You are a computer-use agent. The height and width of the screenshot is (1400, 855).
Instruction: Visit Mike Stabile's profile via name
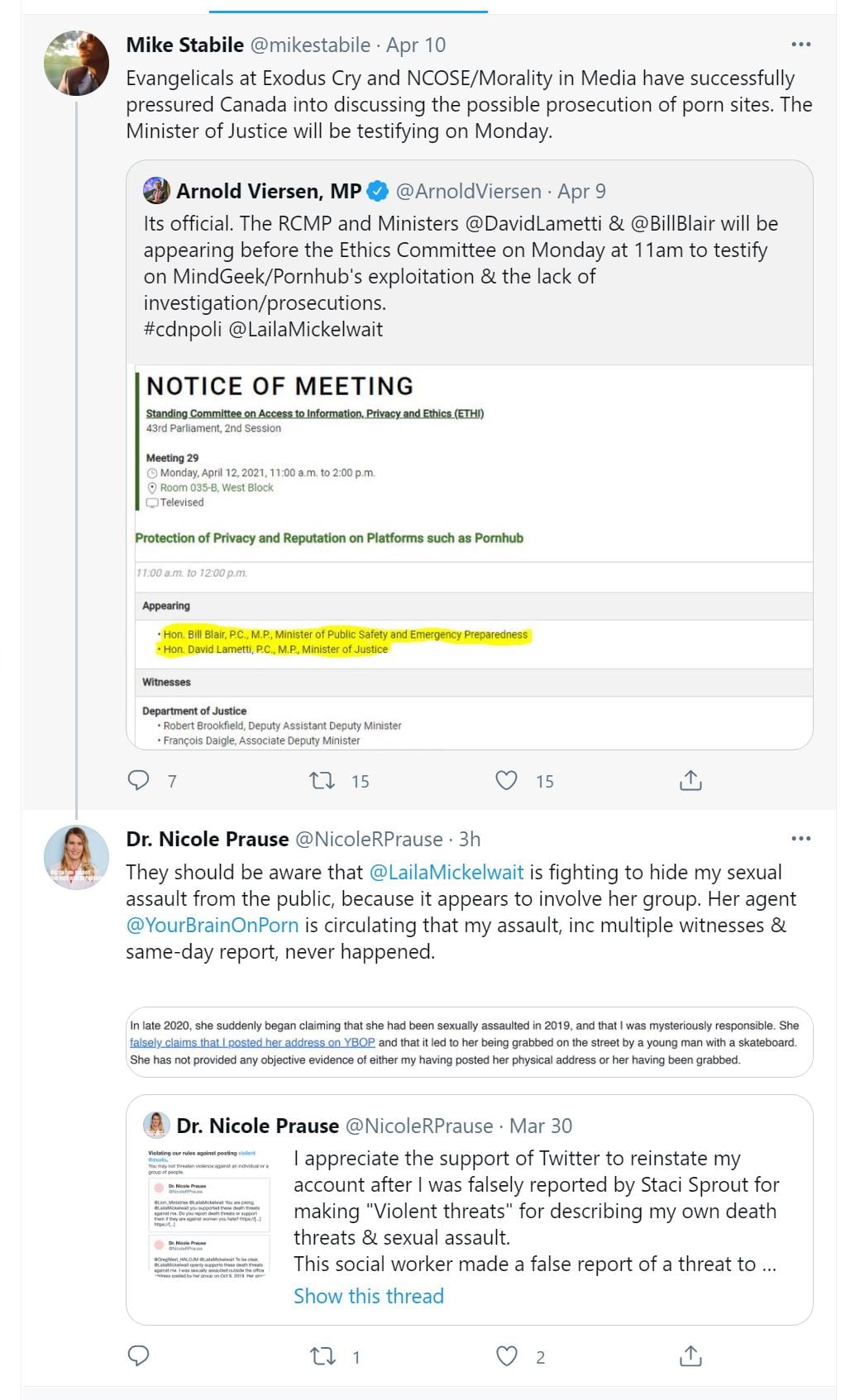pos(185,45)
